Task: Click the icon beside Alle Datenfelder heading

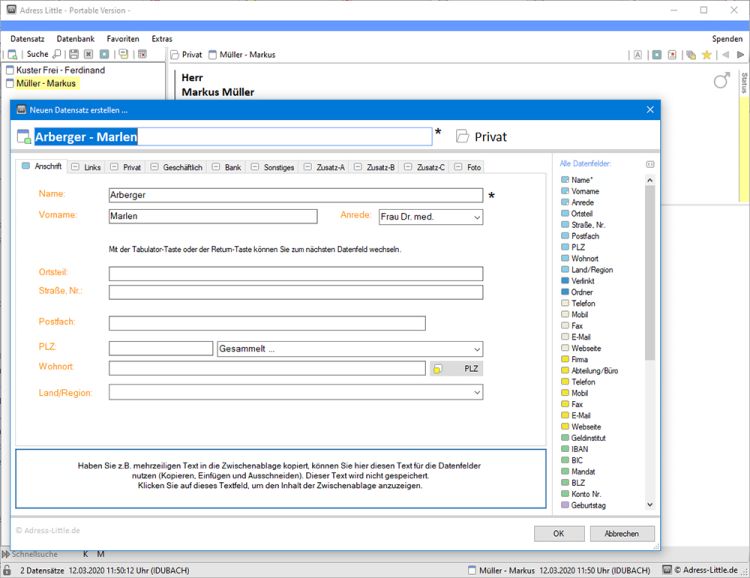Action: (649, 163)
